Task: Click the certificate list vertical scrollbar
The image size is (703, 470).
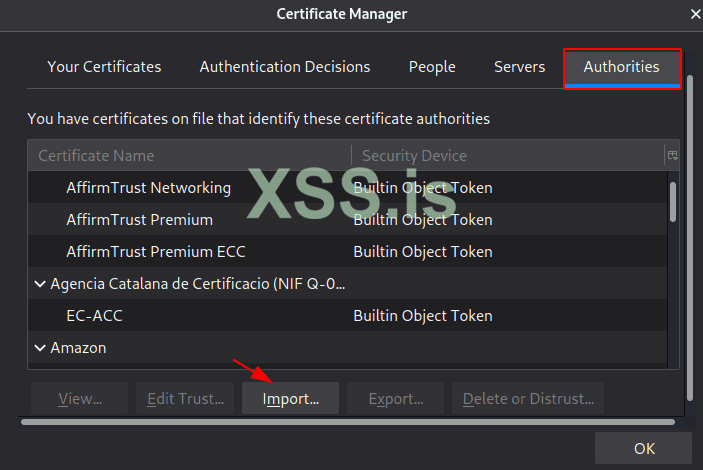Action: [x=673, y=200]
